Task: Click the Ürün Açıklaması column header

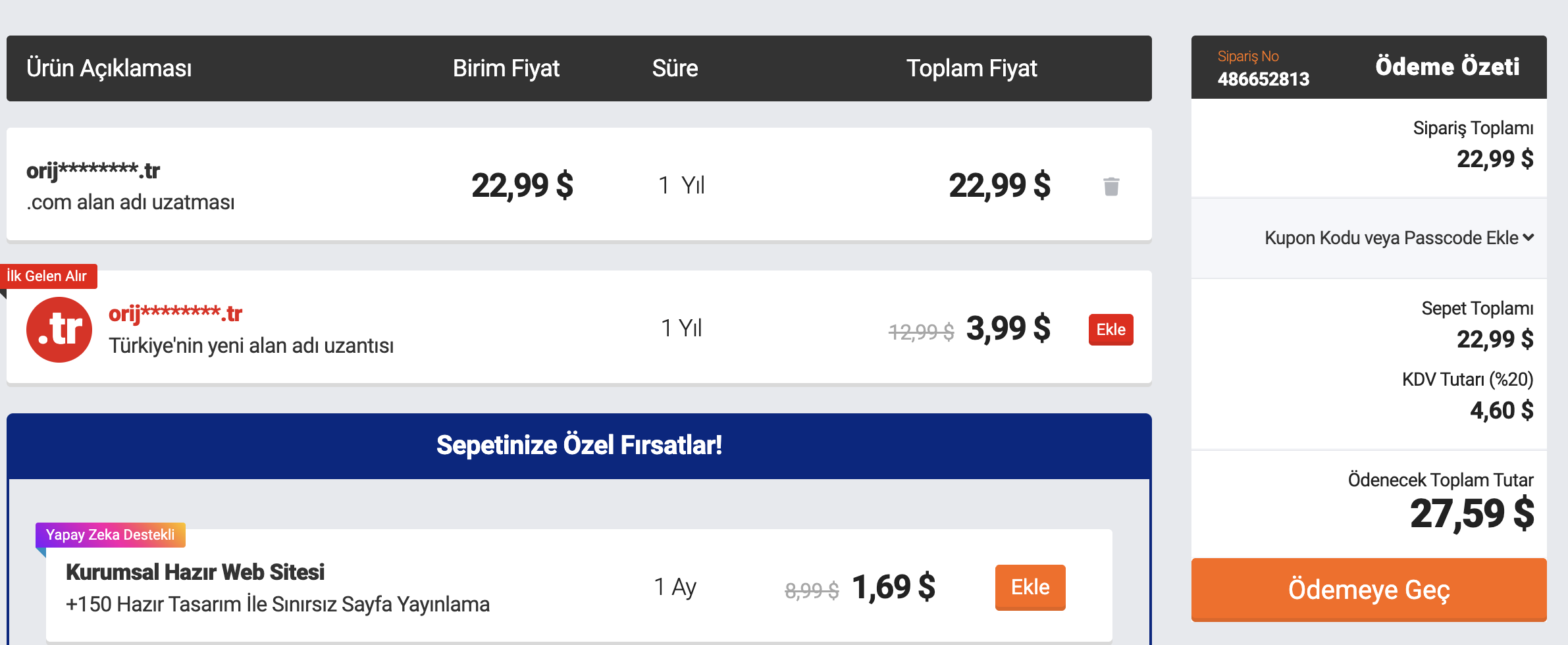Action: click(109, 68)
